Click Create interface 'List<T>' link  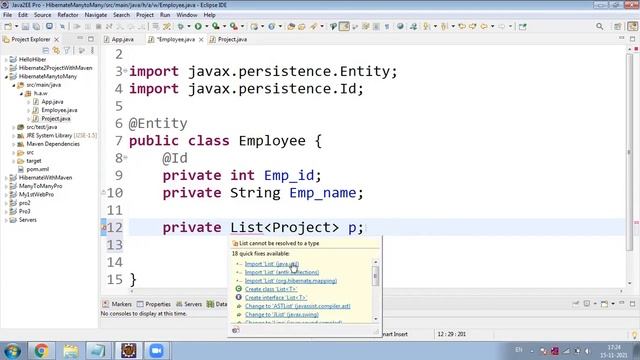coord(276,298)
